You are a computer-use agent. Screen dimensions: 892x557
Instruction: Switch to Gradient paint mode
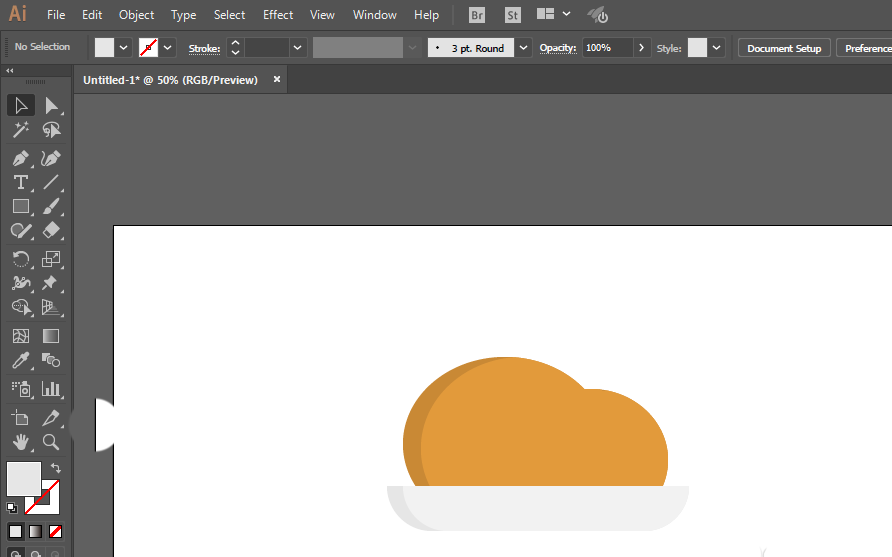click(35, 531)
